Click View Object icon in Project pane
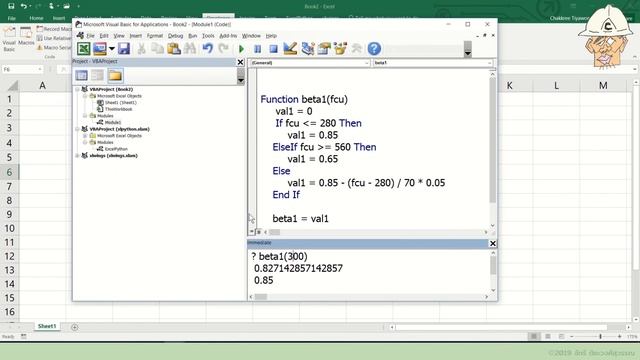The image size is (640, 360). coord(98,75)
